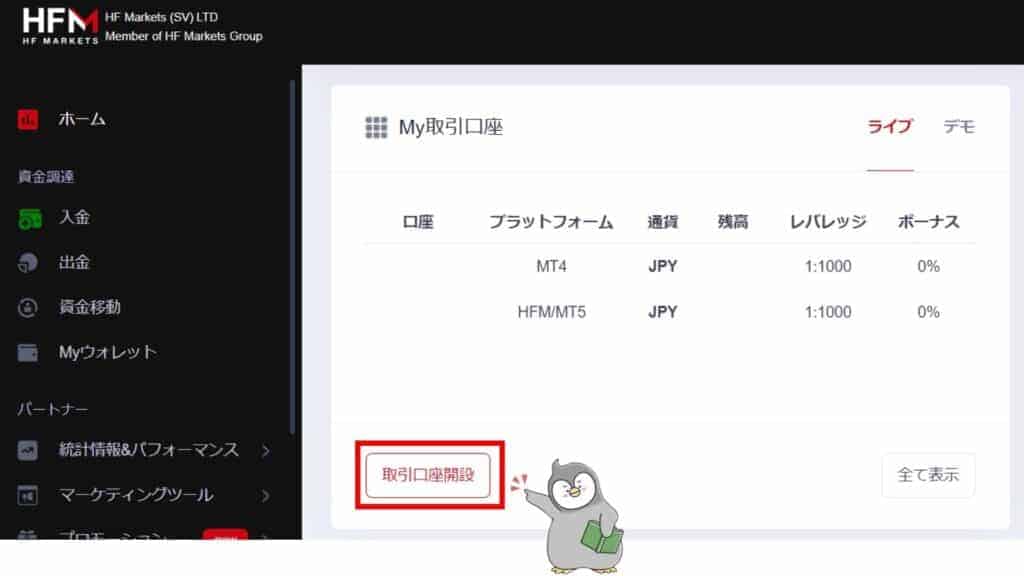
Task: Click 0% bonus in HFM/MT5 row
Action: 929,312
